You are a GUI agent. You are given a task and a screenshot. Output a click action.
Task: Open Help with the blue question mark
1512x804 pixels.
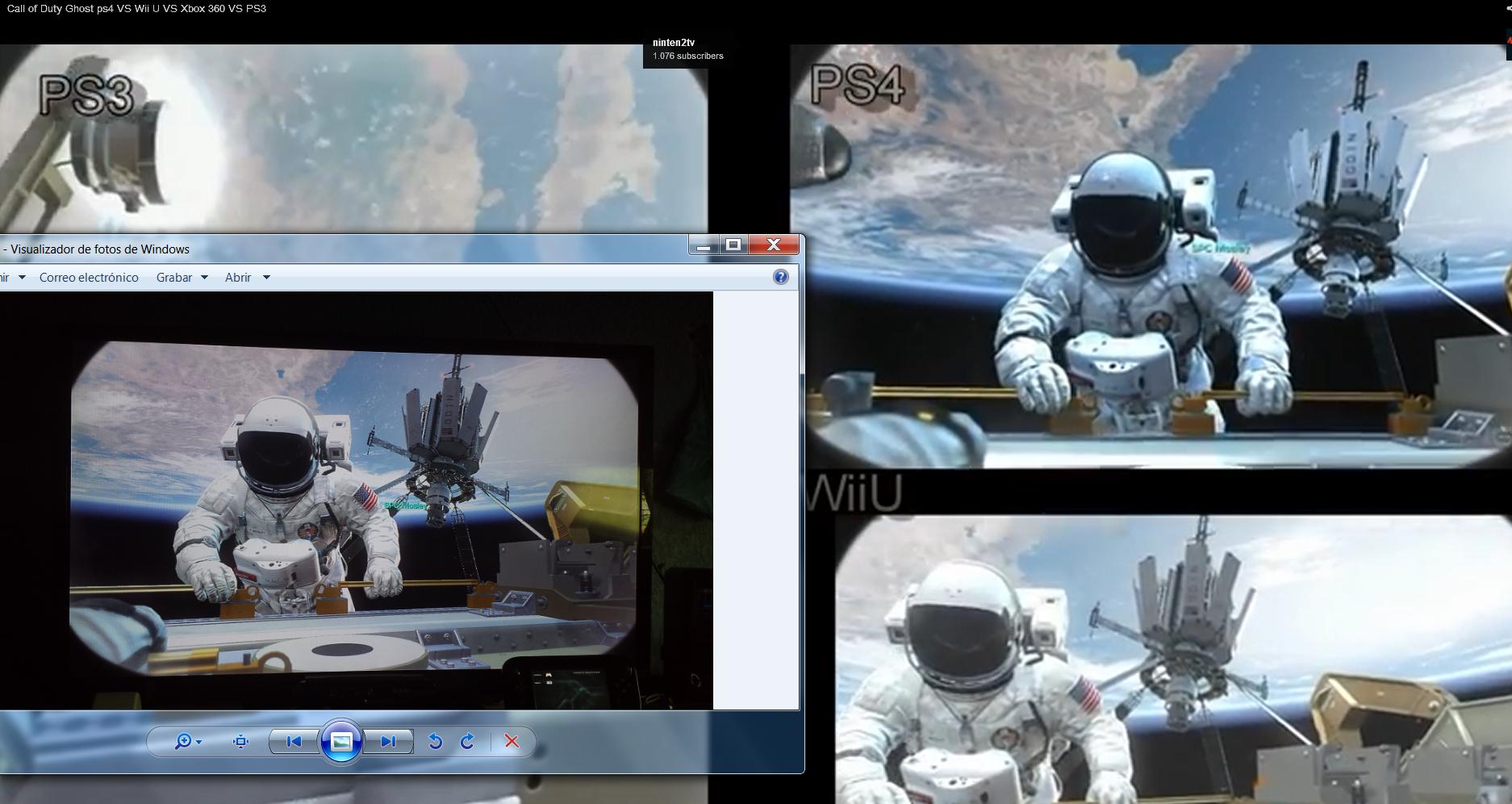pos(780,277)
